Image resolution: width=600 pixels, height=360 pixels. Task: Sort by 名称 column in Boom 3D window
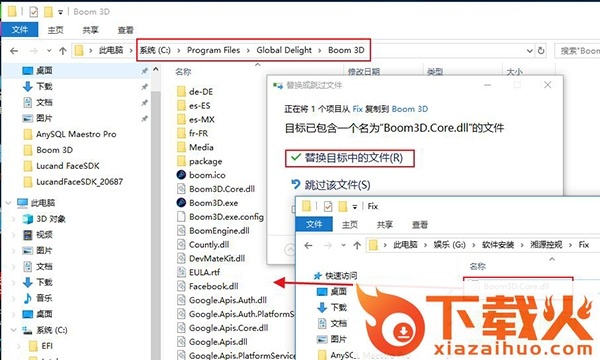(183, 72)
